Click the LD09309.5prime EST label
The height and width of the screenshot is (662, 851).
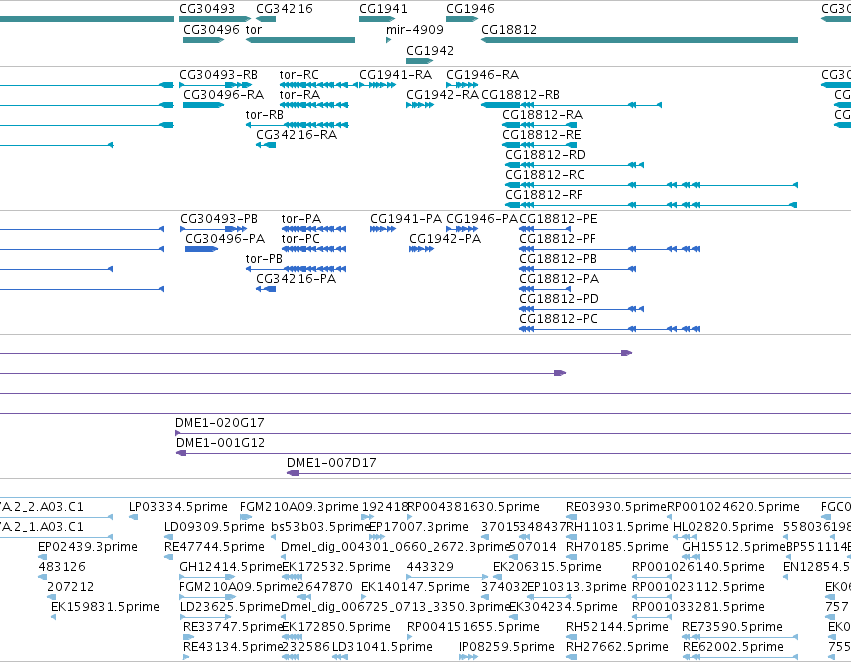click(x=214, y=527)
